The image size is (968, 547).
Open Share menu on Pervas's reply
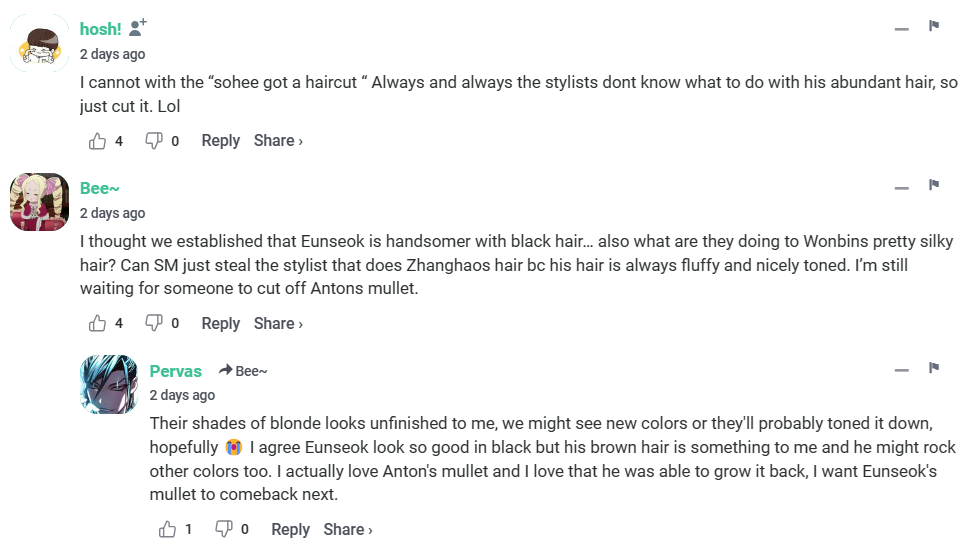[347, 529]
